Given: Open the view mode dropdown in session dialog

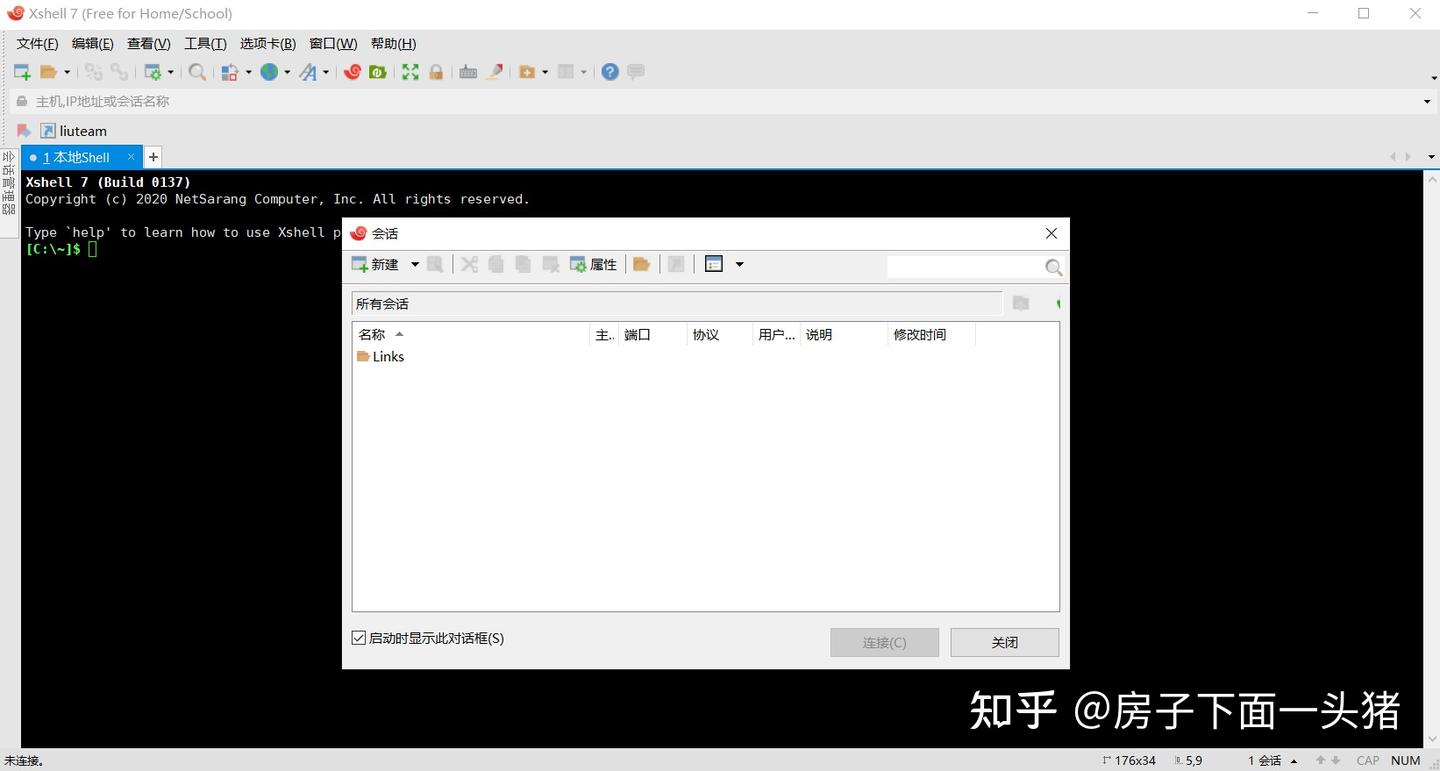Looking at the screenshot, I should (x=739, y=264).
